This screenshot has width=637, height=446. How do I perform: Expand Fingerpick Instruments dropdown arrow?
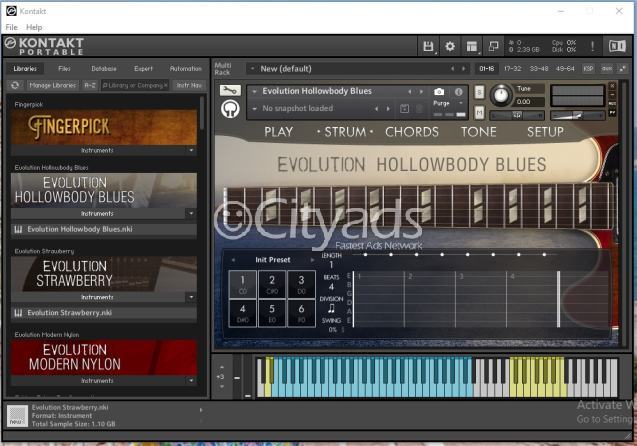pos(191,150)
